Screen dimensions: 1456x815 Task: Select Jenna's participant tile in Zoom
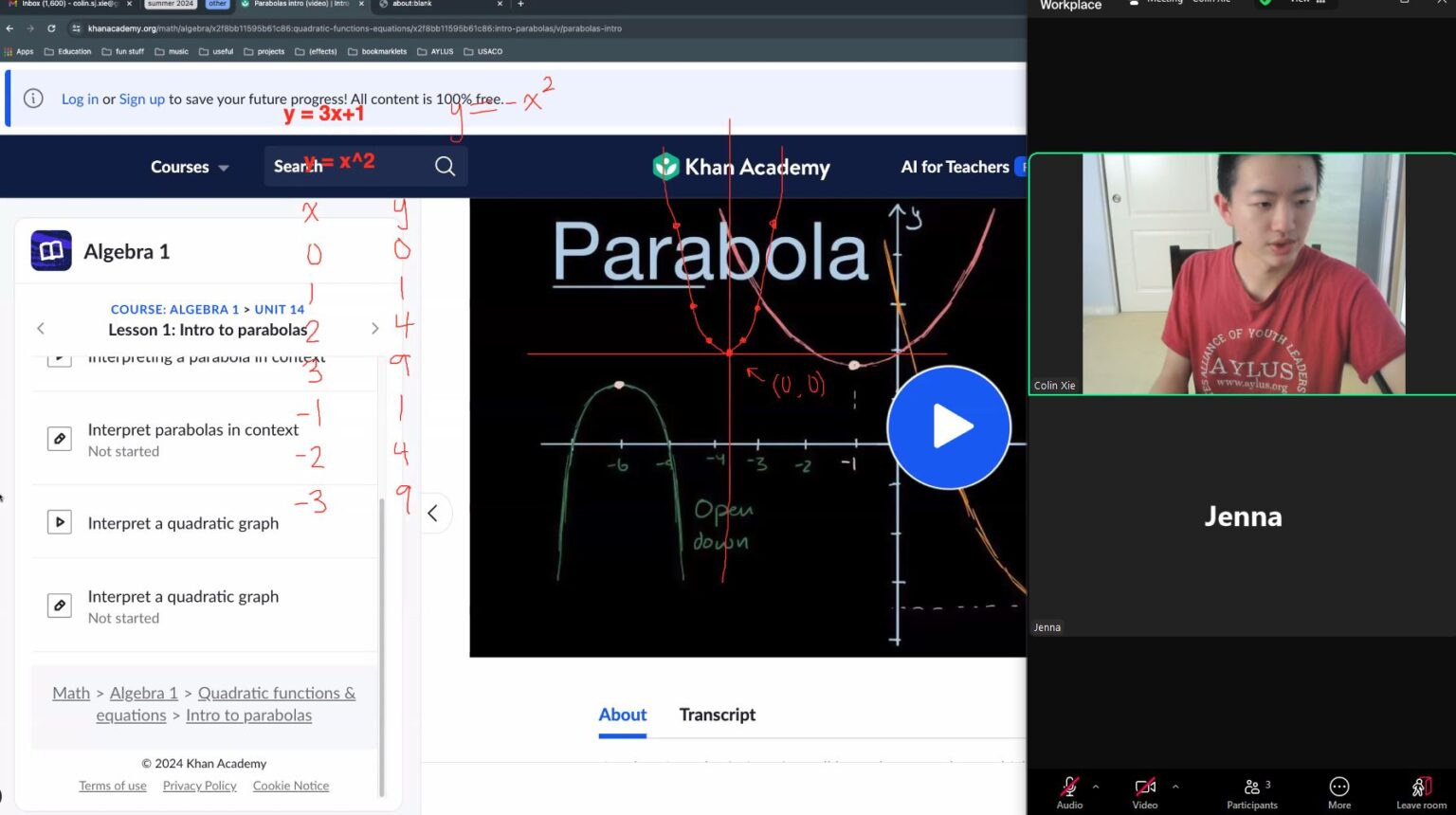[x=1243, y=516]
